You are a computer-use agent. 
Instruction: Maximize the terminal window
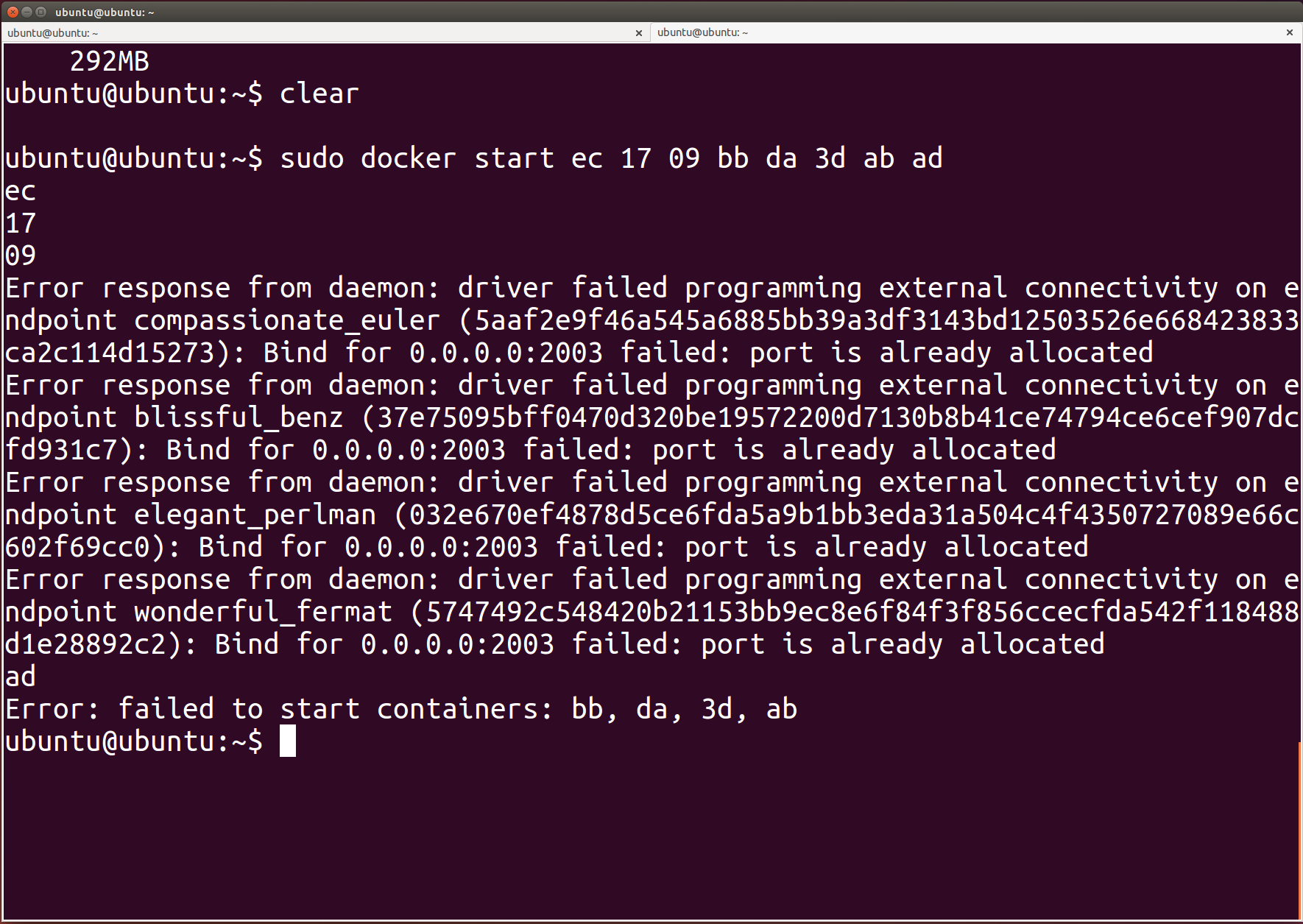point(41,12)
